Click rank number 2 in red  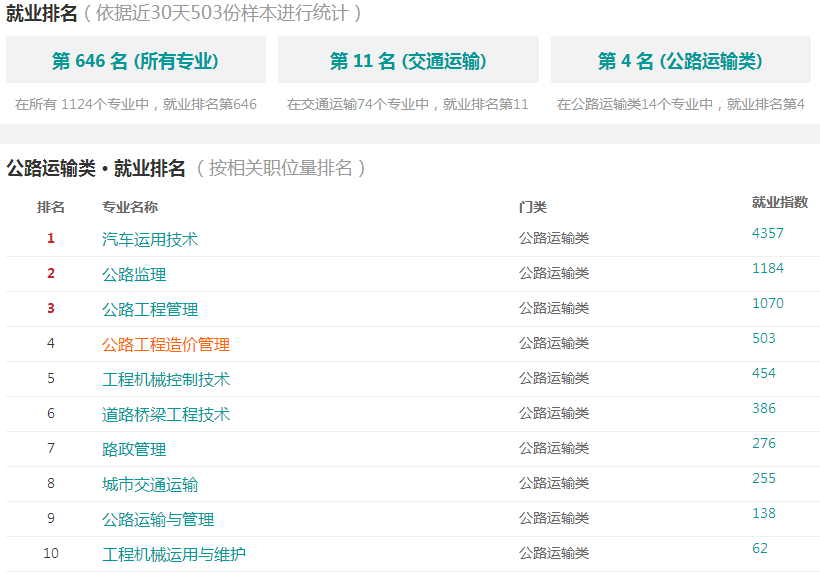click(51, 273)
